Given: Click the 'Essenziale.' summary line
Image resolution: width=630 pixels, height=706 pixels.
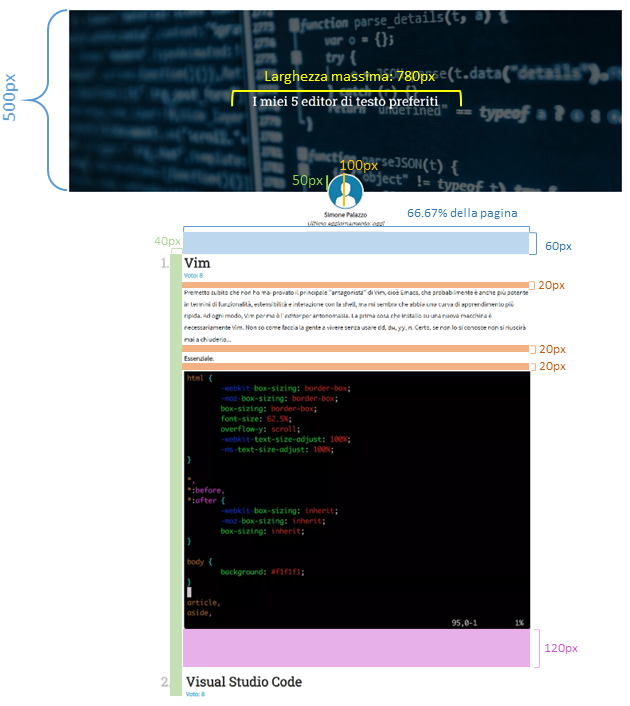Looking at the screenshot, I should pos(199,358).
